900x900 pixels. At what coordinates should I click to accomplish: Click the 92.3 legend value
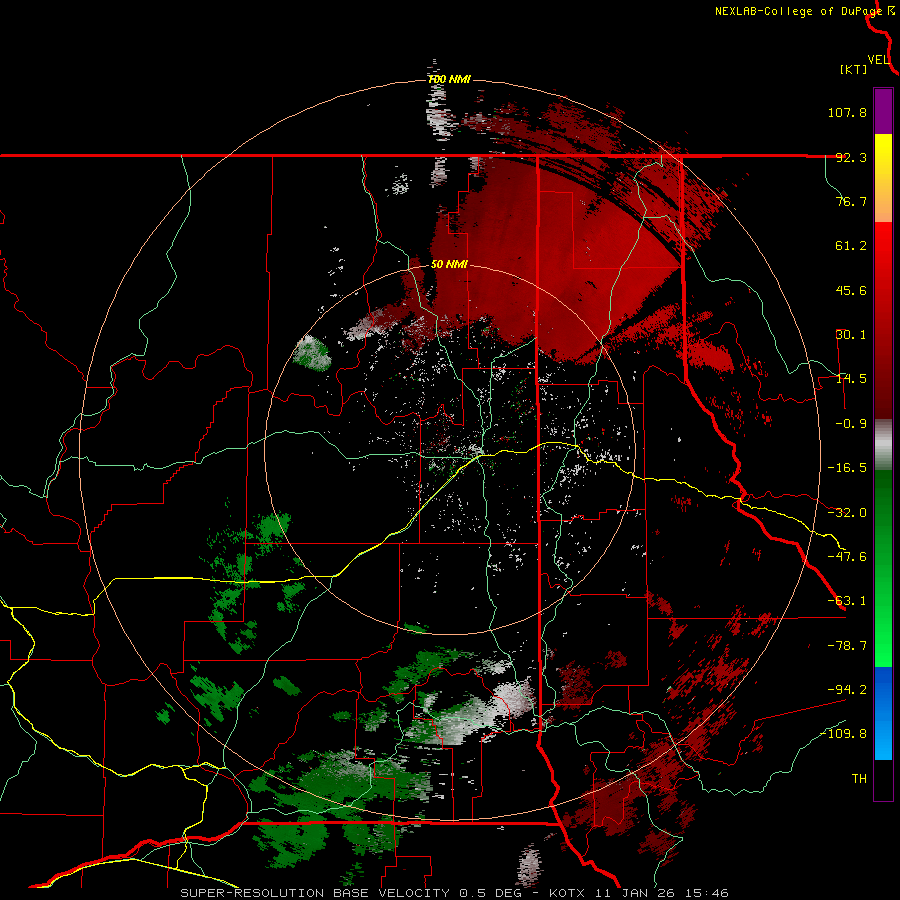pyautogui.click(x=851, y=157)
